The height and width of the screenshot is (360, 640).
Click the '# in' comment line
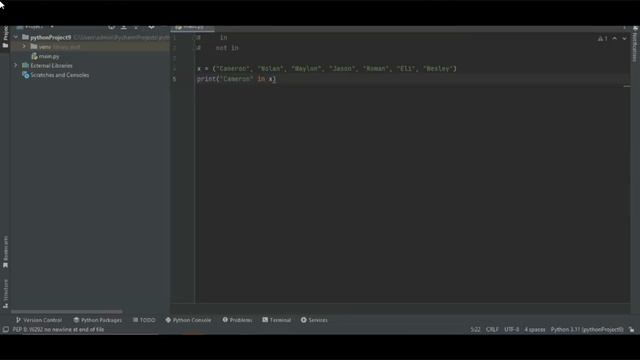tap(212, 38)
